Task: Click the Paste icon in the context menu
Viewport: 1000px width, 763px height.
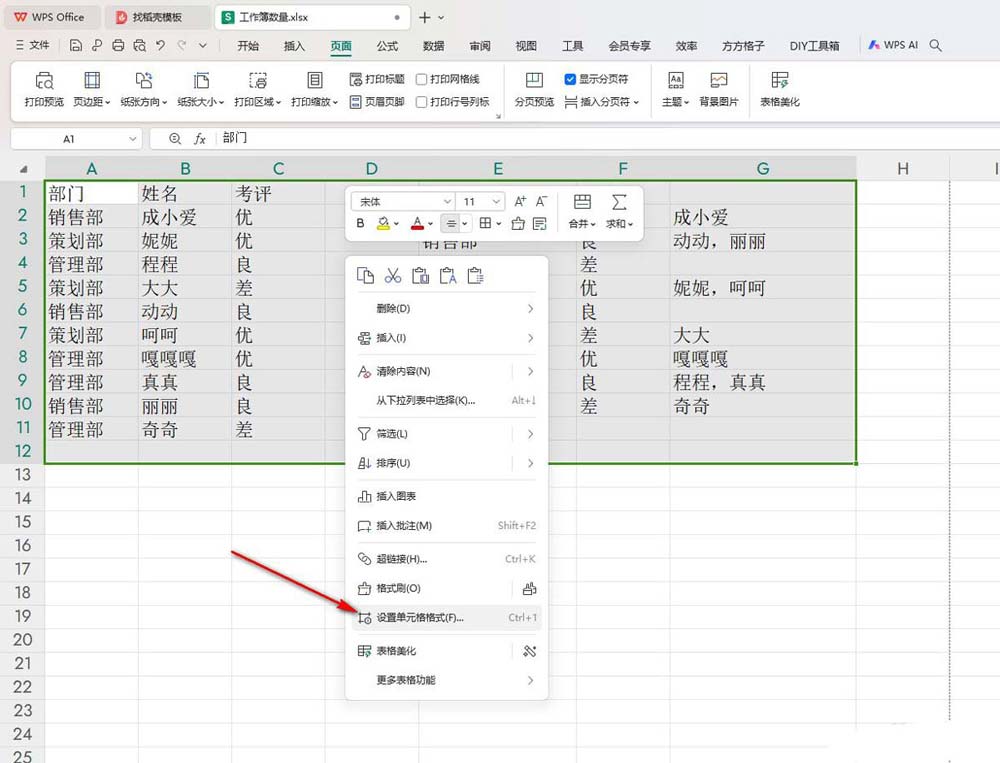Action: [x=420, y=276]
